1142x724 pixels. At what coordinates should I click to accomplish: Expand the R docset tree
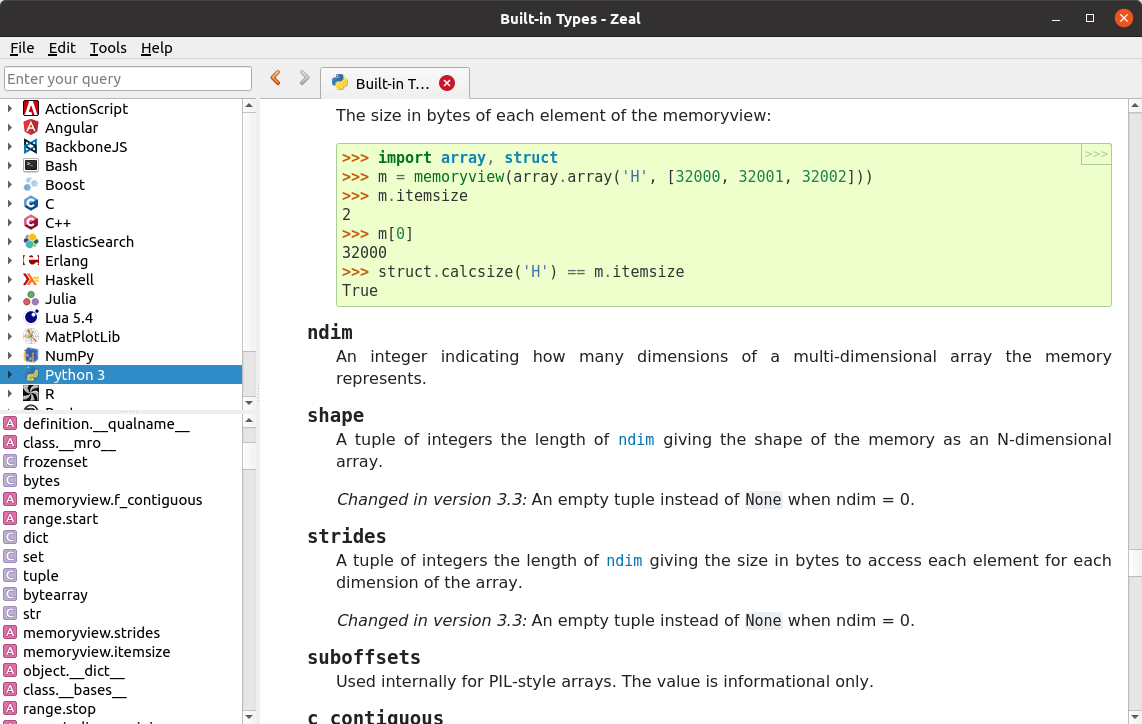click(x=9, y=393)
